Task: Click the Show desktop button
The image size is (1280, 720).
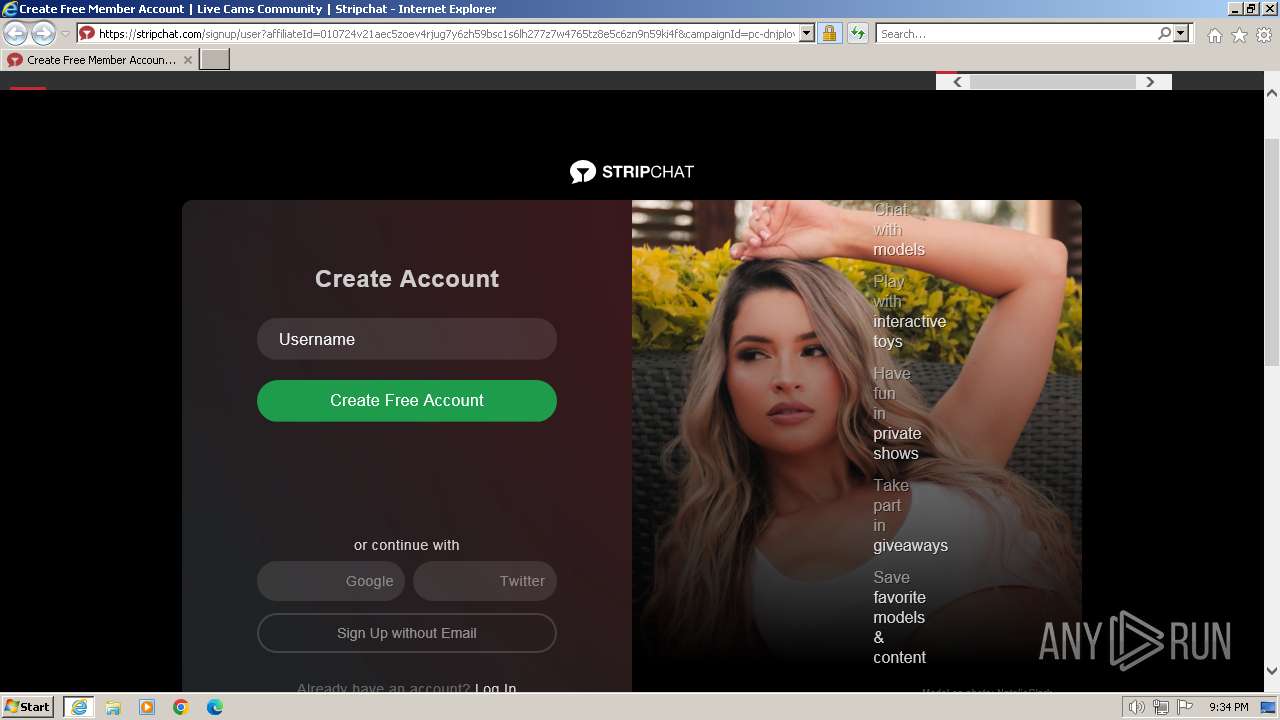Action: coord(1269,707)
